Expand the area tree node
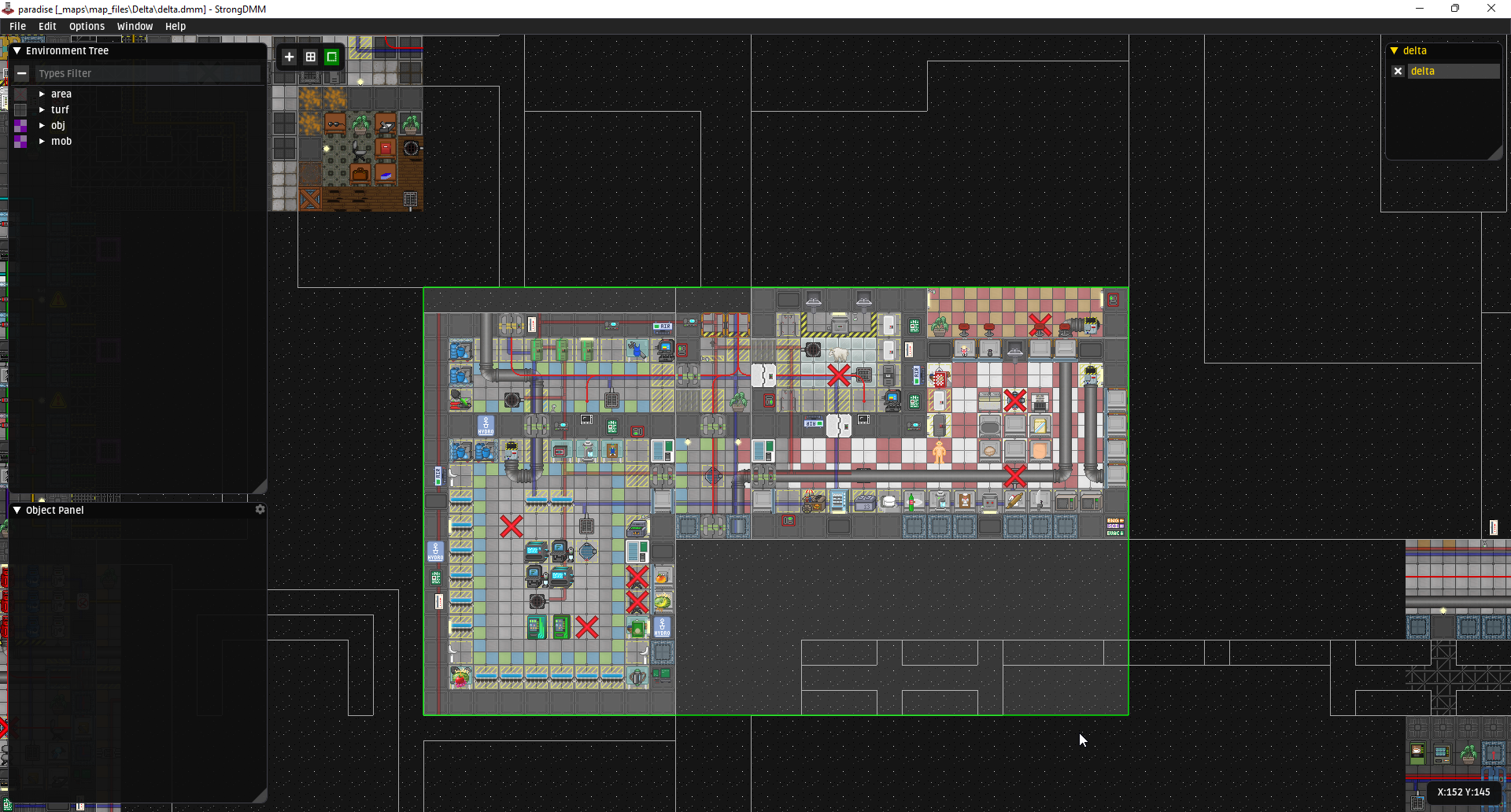The height and width of the screenshot is (812, 1511). [42, 94]
